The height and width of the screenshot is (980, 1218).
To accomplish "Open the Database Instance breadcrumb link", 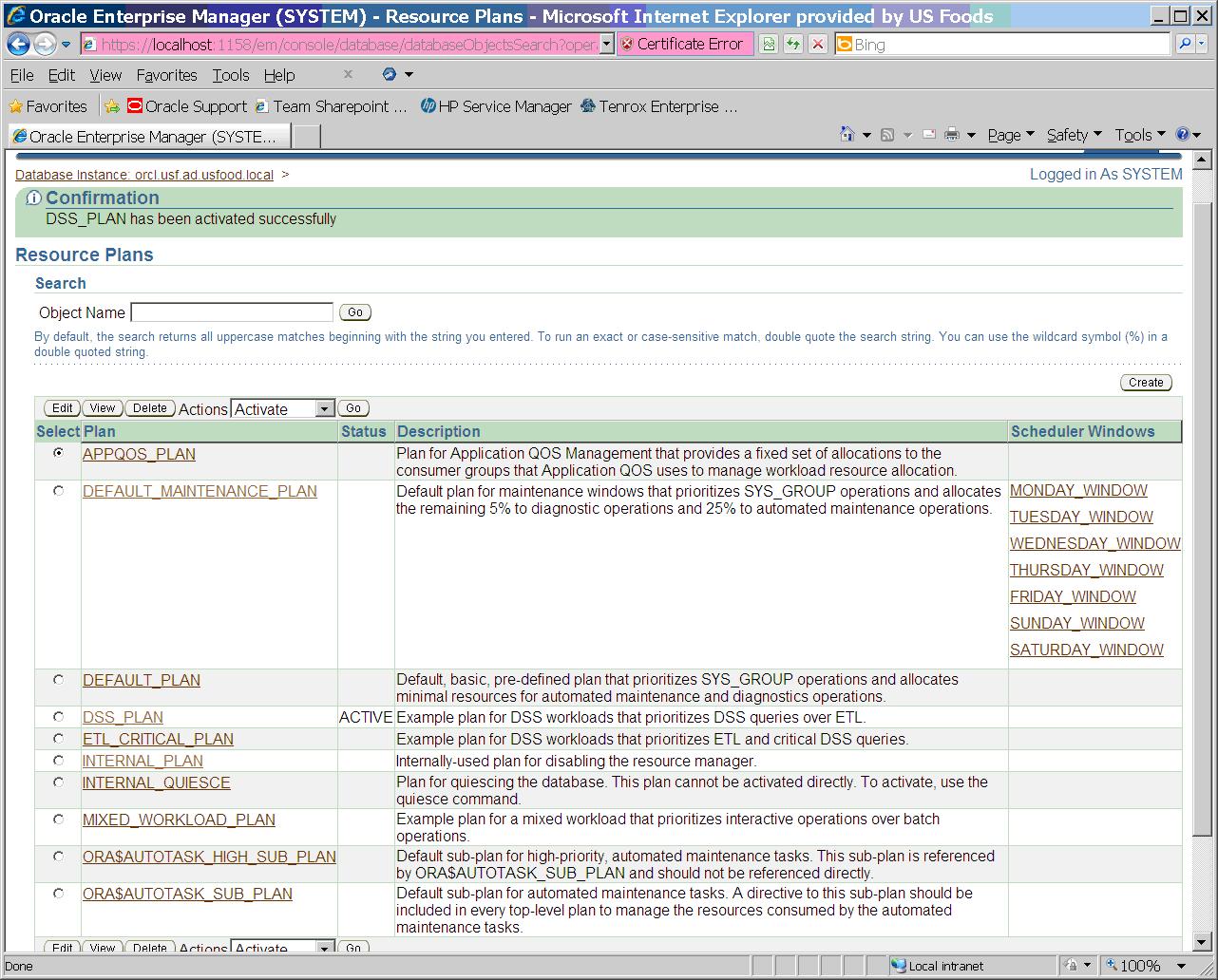I will (144, 175).
